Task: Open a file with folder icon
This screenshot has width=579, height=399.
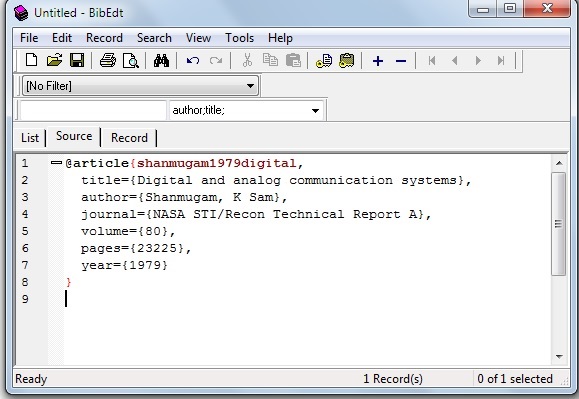Action: click(x=54, y=60)
